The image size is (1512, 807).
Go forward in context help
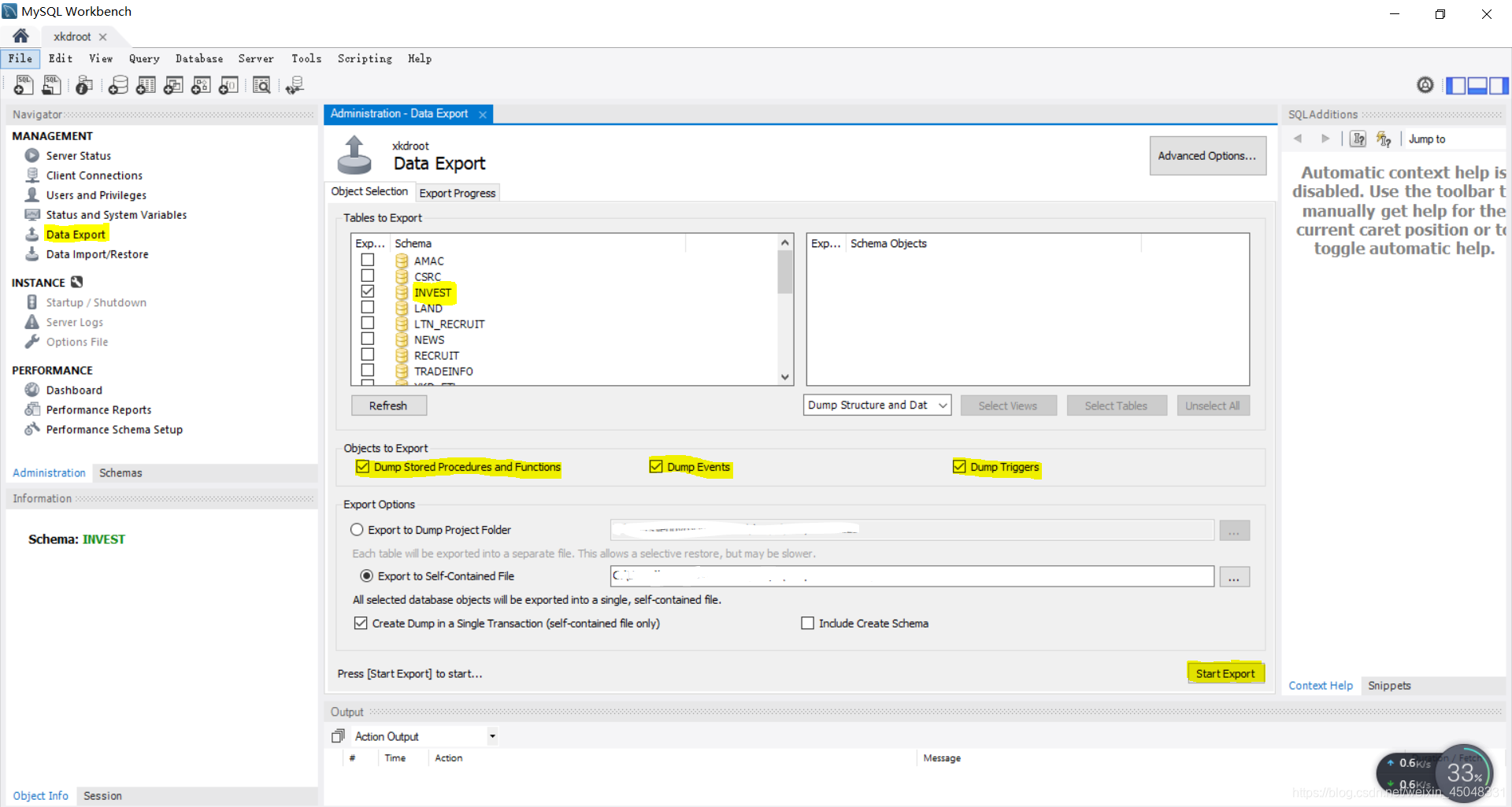coord(1325,139)
